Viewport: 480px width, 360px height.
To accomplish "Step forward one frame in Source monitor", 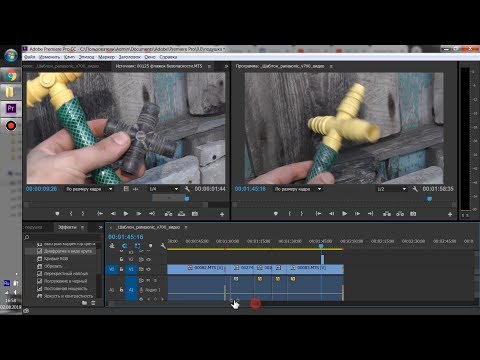I will (x=139, y=214).
